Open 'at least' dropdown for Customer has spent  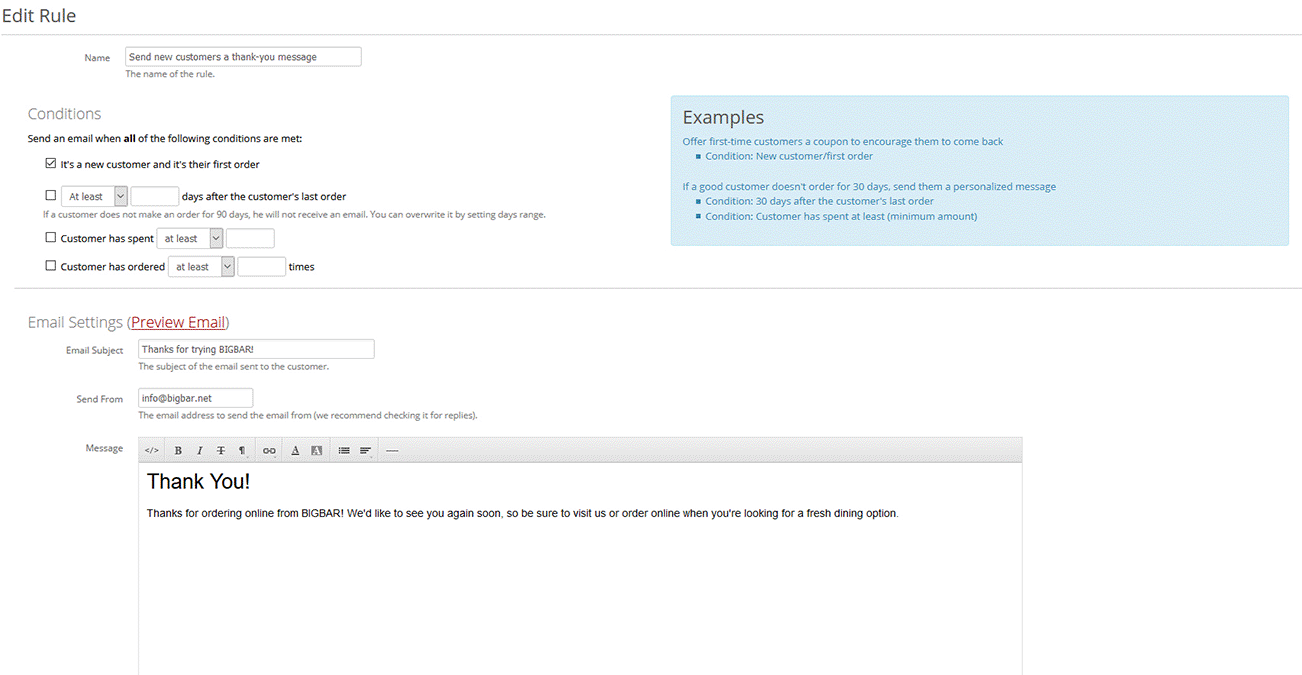click(189, 238)
